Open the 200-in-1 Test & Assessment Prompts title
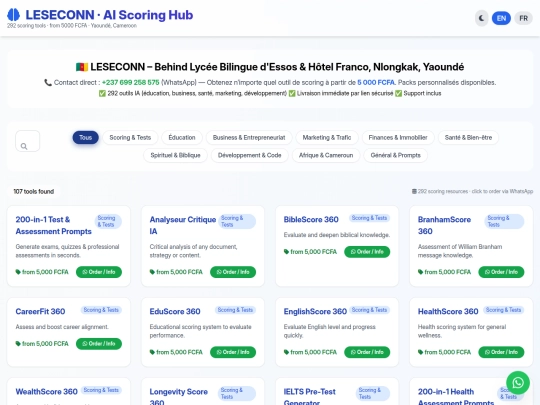 (53, 226)
